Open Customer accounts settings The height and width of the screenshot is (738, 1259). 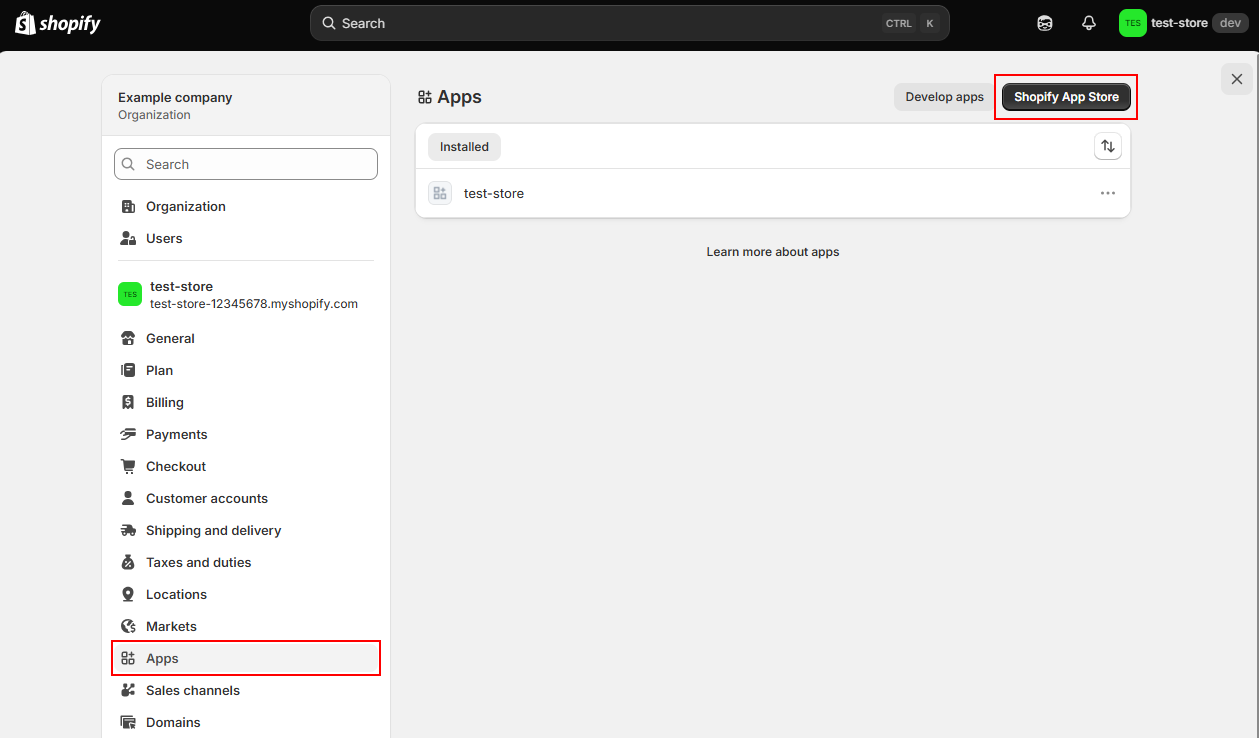[246, 498]
